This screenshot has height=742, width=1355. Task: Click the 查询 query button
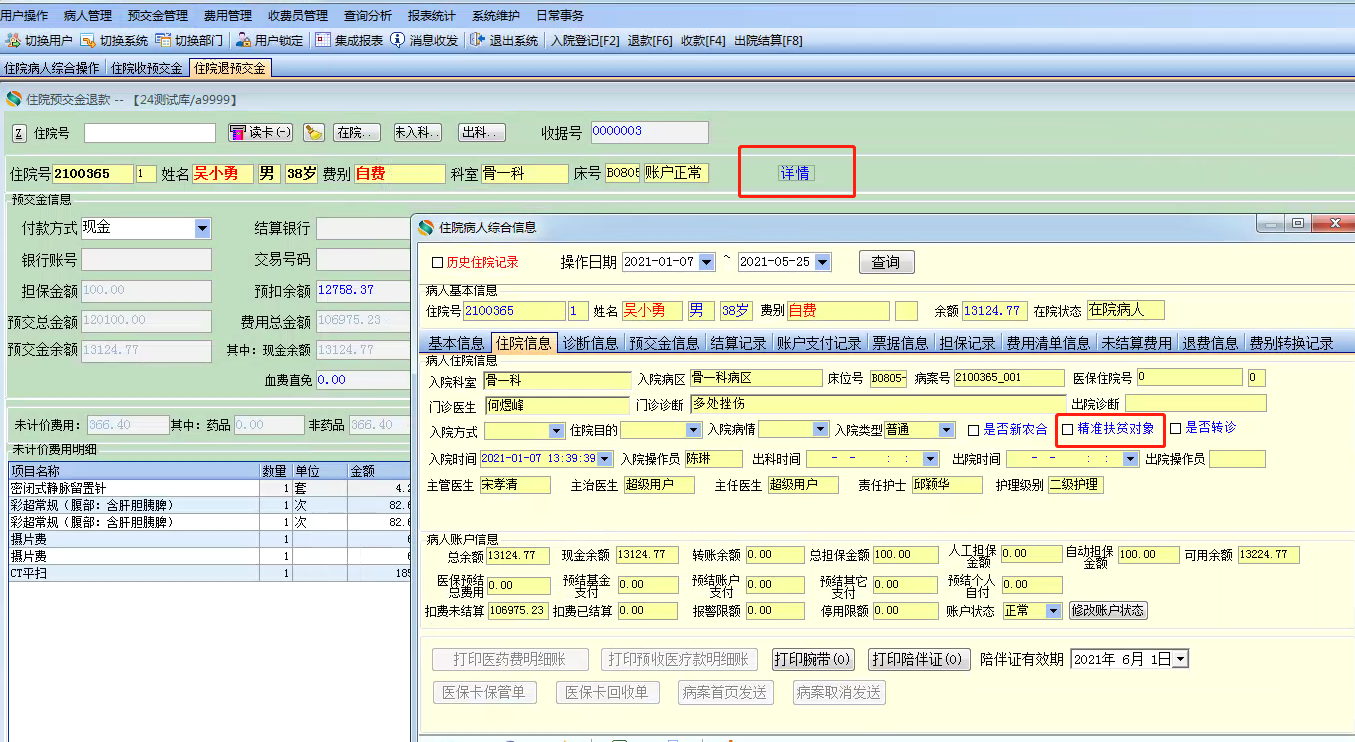coord(886,262)
